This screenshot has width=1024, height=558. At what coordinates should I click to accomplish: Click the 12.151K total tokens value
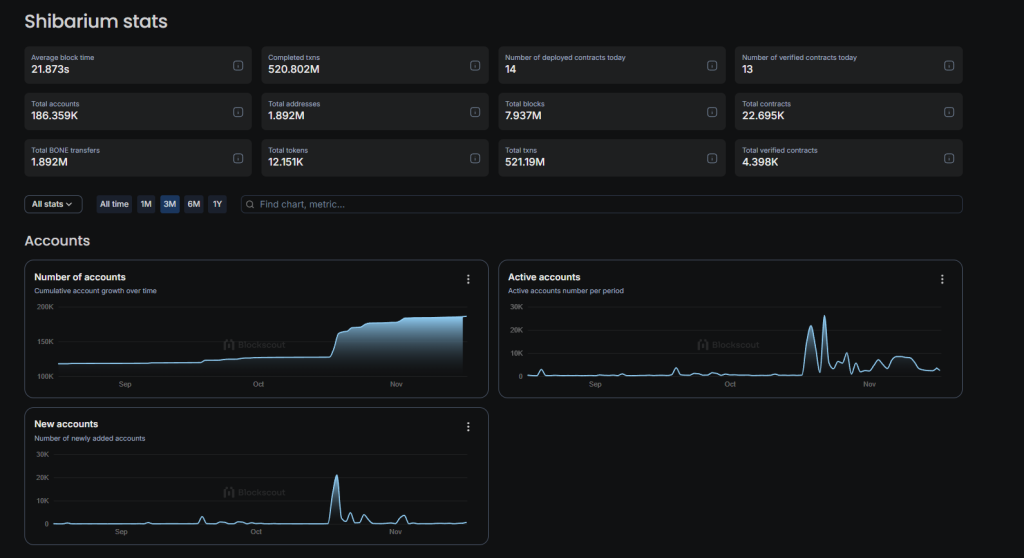pyautogui.click(x=285, y=162)
